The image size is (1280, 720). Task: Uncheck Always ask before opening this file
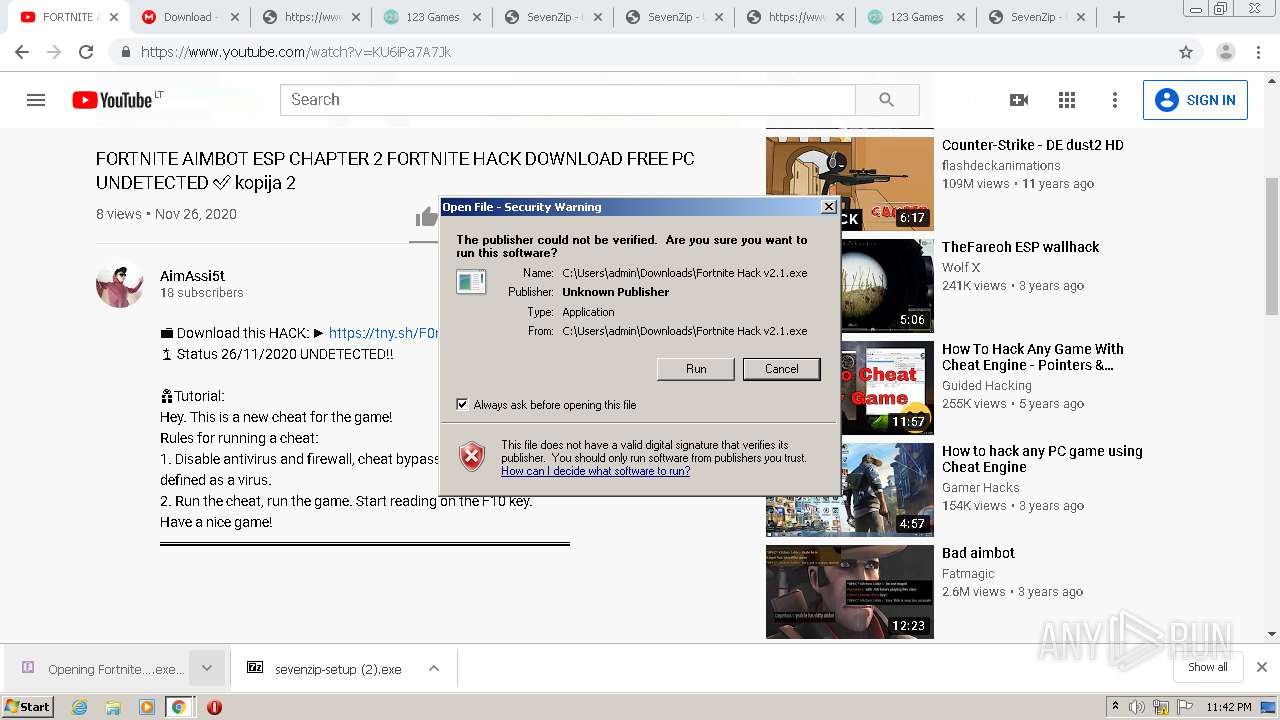click(462, 405)
